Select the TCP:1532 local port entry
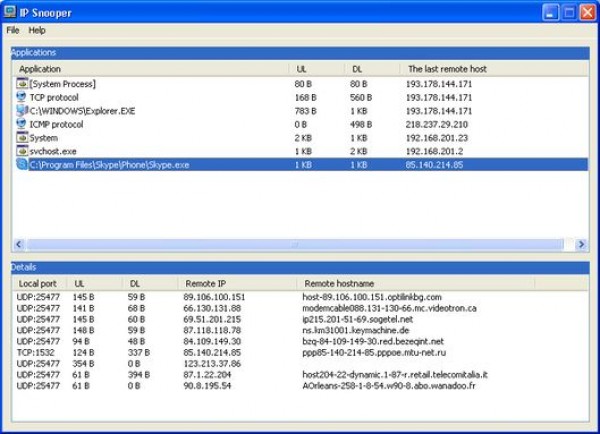Viewport: 600px width, 434px height. click(x=36, y=352)
